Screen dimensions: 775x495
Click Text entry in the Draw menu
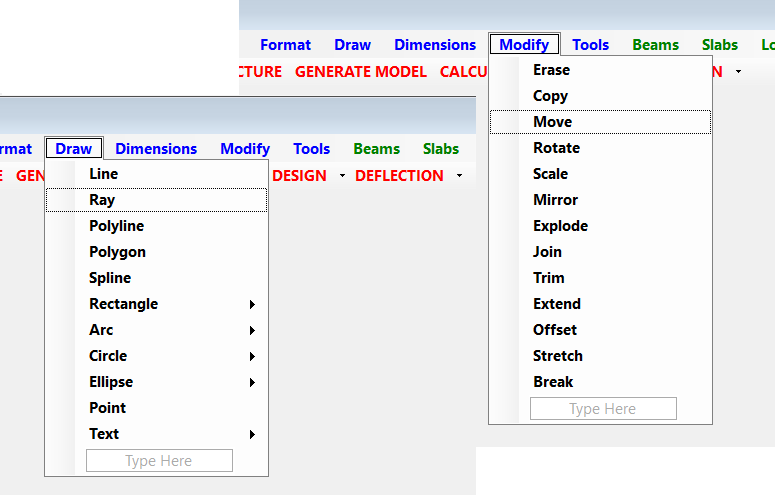pyautogui.click(x=156, y=434)
